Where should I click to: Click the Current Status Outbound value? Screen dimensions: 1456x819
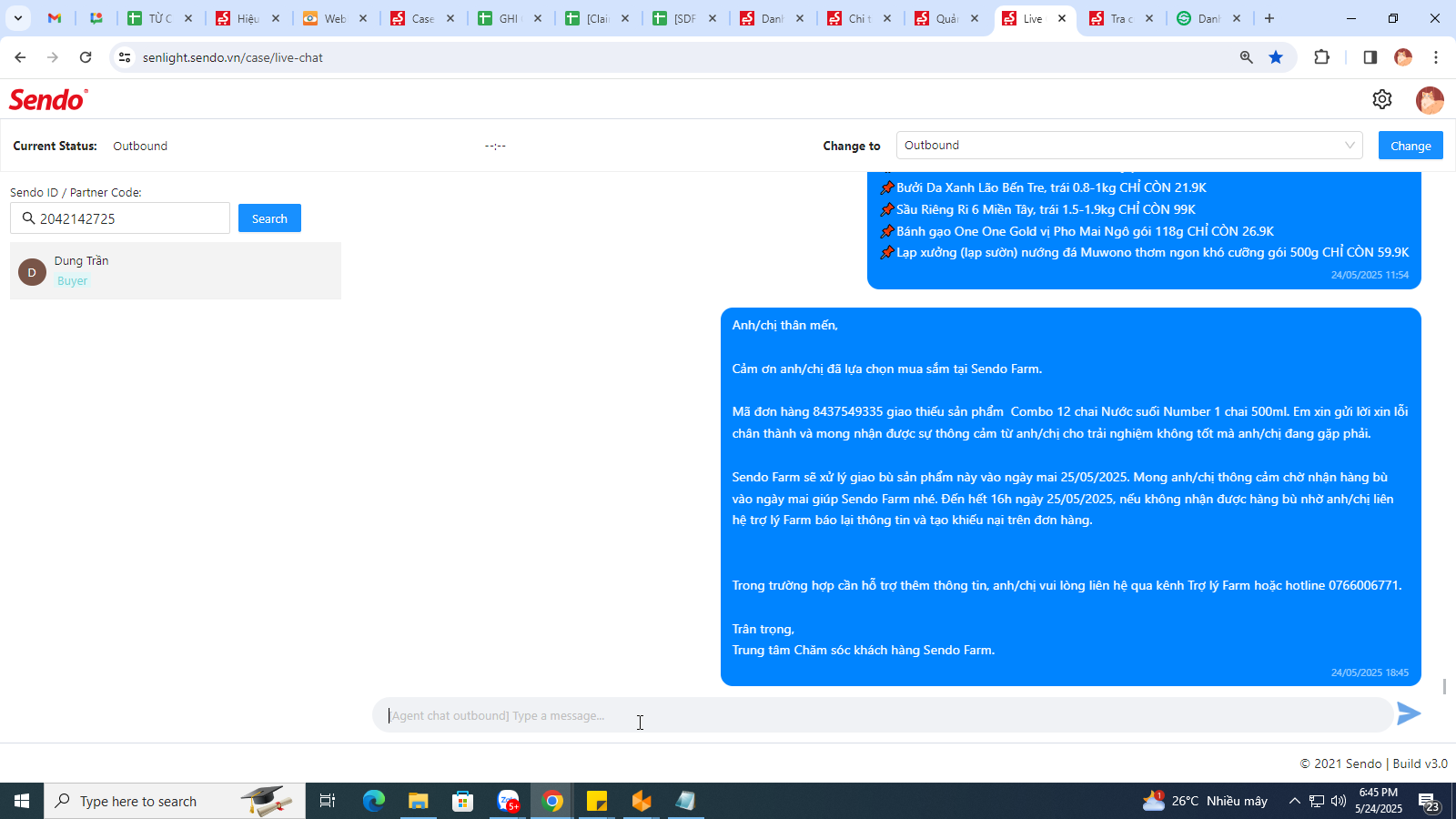click(140, 146)
